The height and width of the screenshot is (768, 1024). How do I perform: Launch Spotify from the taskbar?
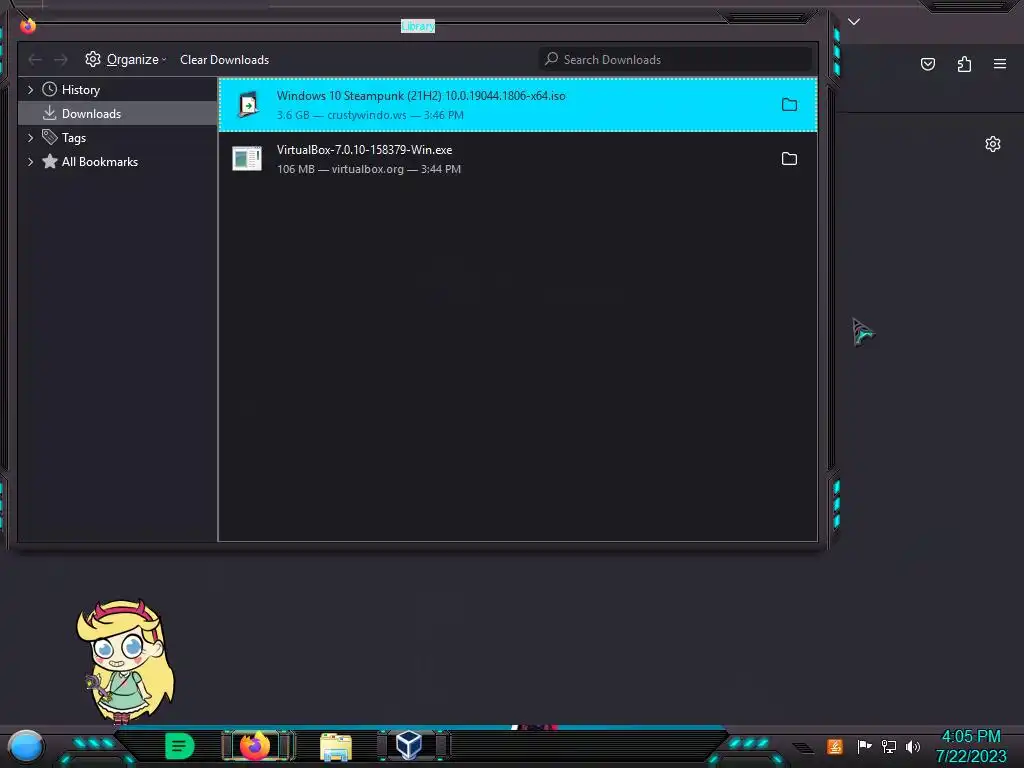point(180,746)
